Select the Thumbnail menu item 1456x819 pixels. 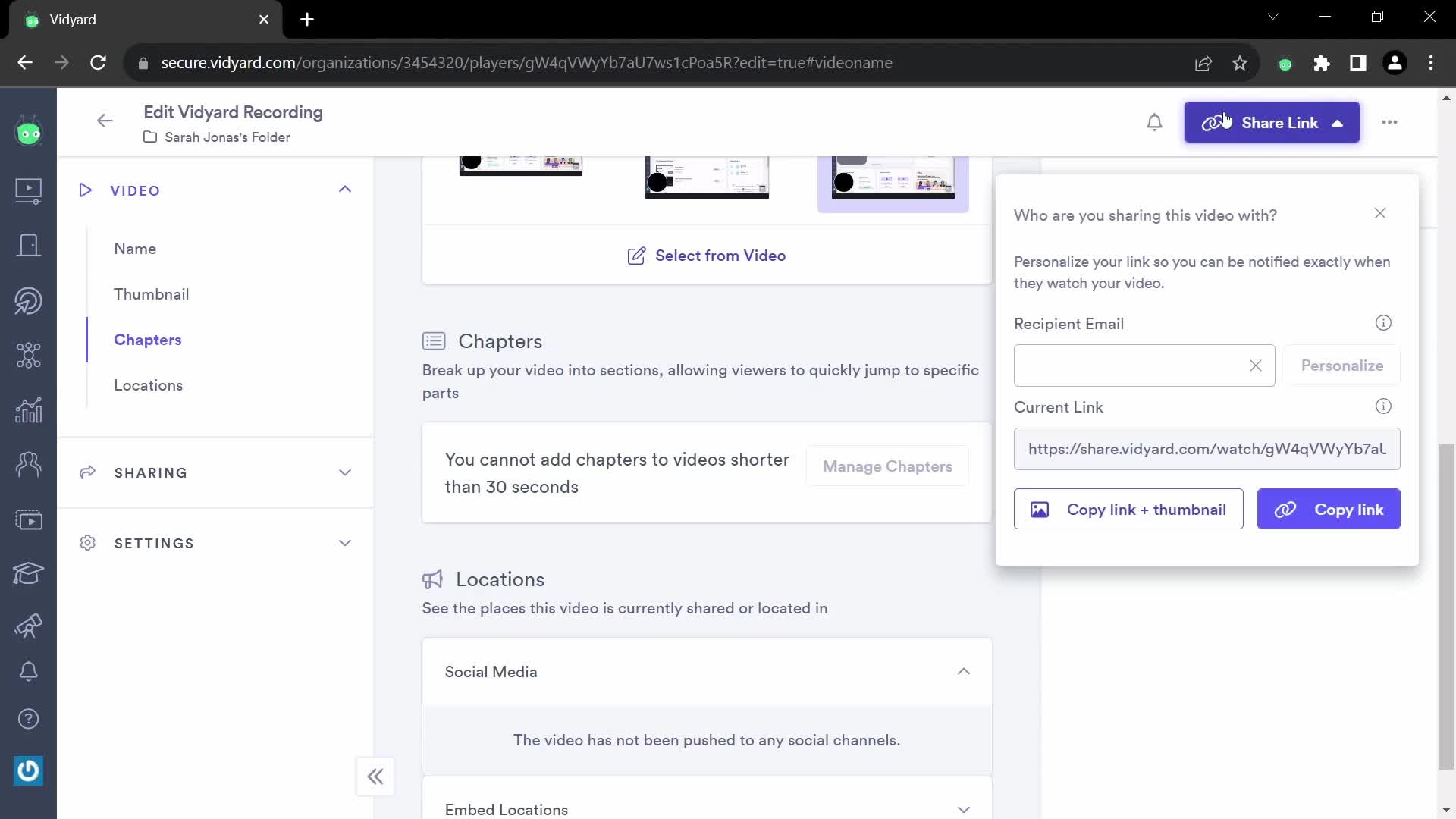coord(152,294)
